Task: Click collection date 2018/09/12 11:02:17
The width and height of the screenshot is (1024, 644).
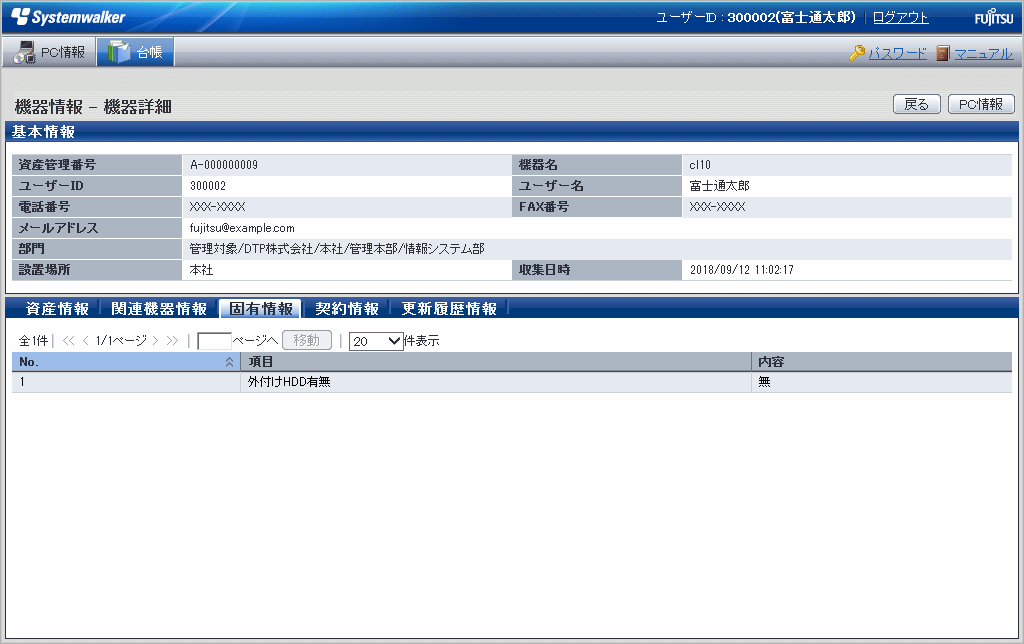Action: click(742, 270)
